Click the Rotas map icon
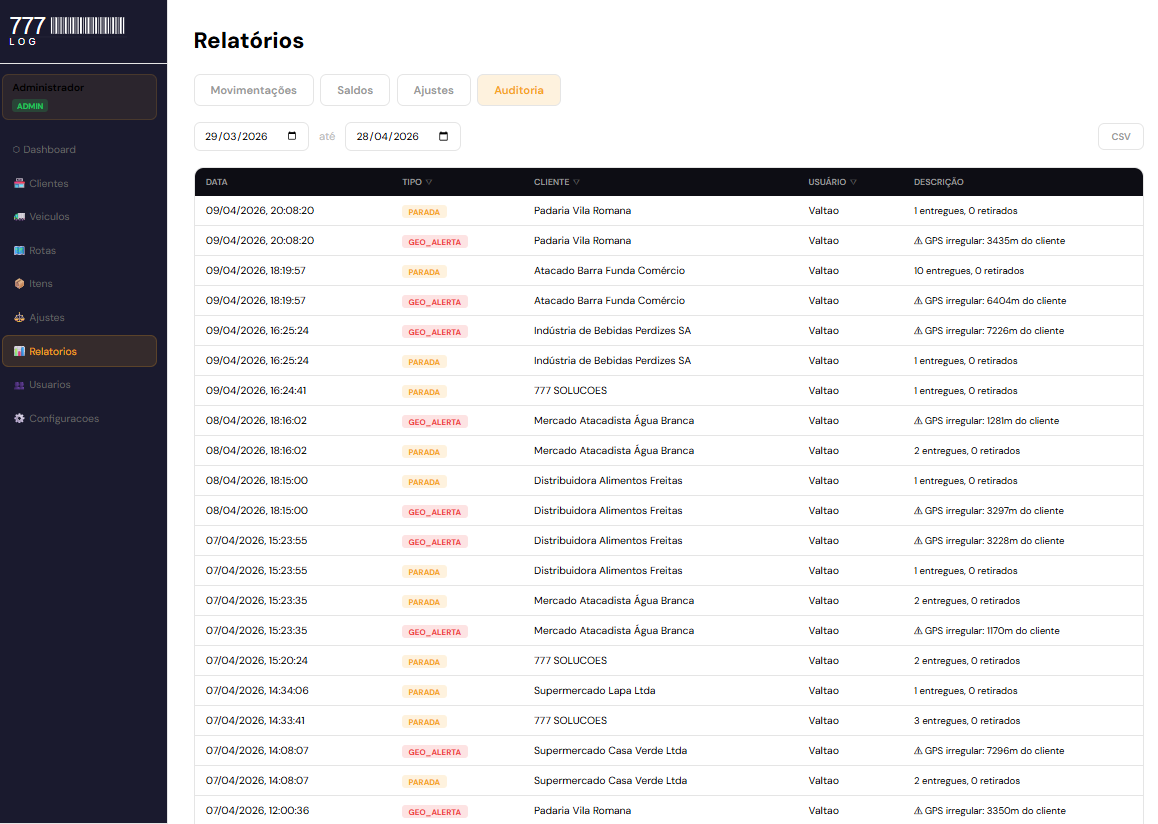 [x=19, y=251]
